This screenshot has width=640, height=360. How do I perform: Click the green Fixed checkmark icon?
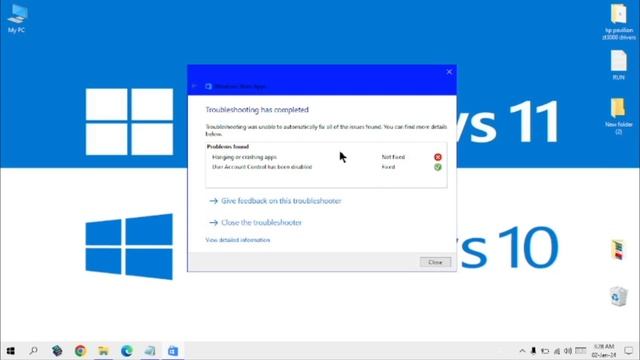[x=438, y=167]
